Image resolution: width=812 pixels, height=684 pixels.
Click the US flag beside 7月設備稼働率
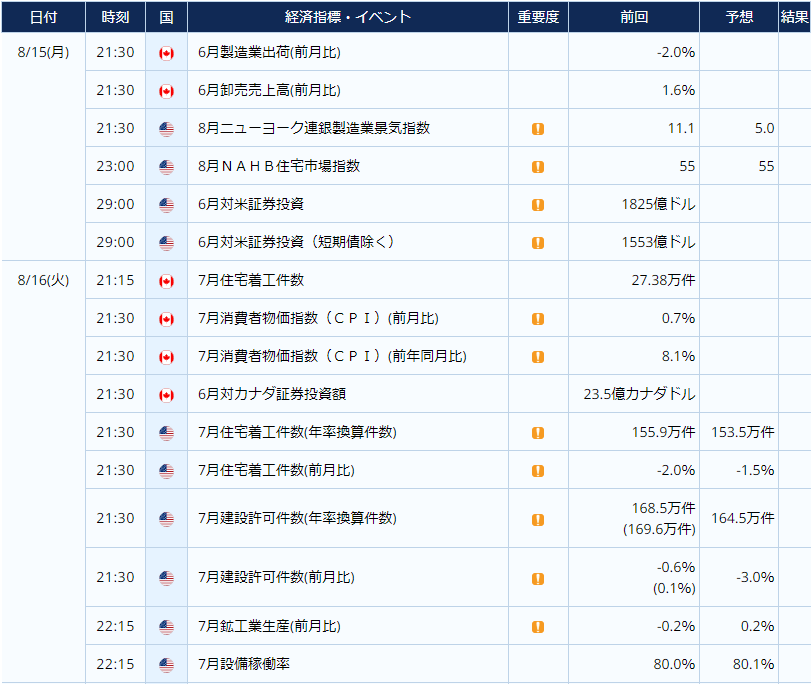(x=166, y=664)
